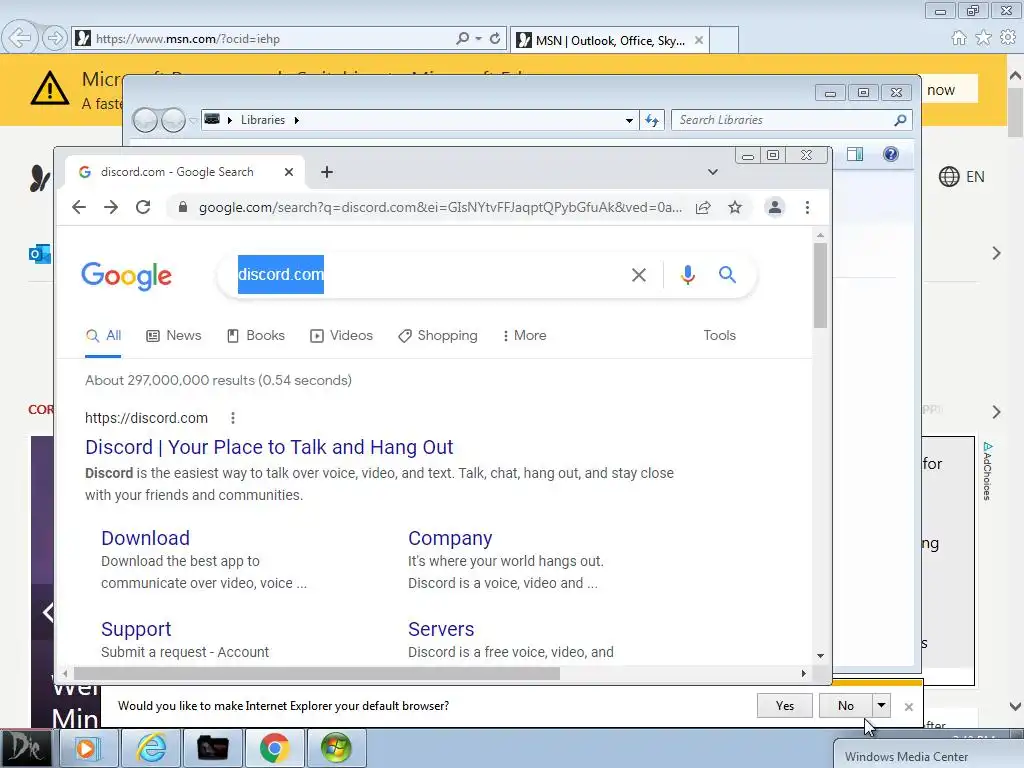Open the three-dot options beside https://discord.com result
Viewport: 1024px width, 768px height.
tap(232, 418)
